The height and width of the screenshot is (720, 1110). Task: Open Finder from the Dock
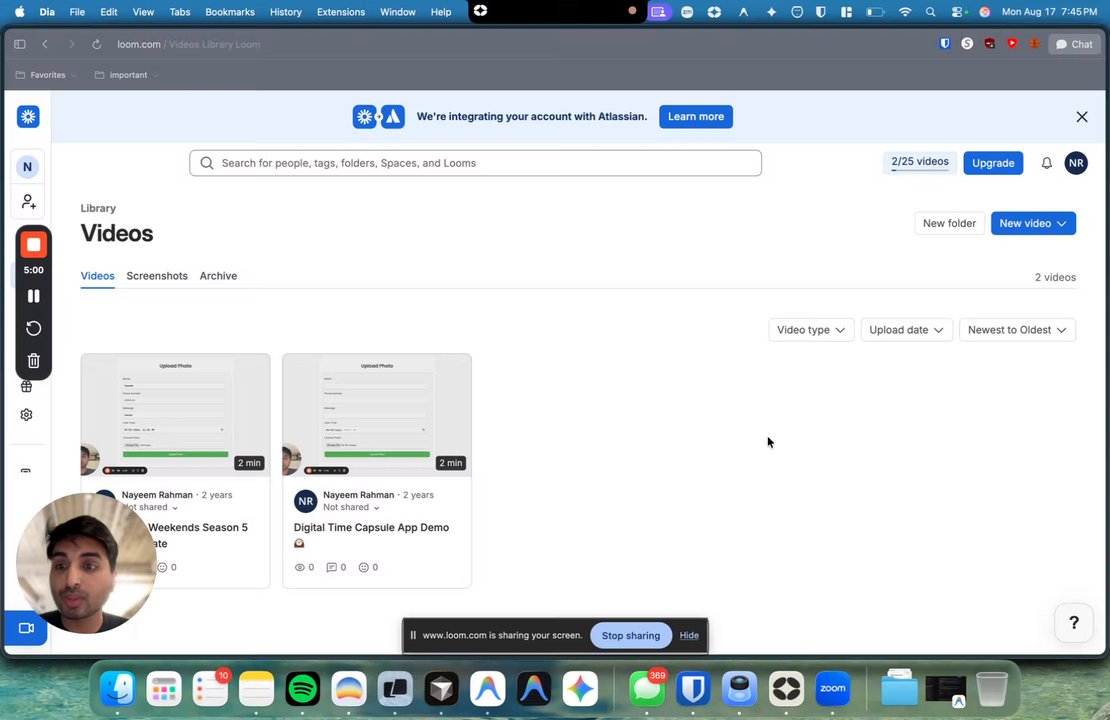pyautogui.click(x=118, y=689)
